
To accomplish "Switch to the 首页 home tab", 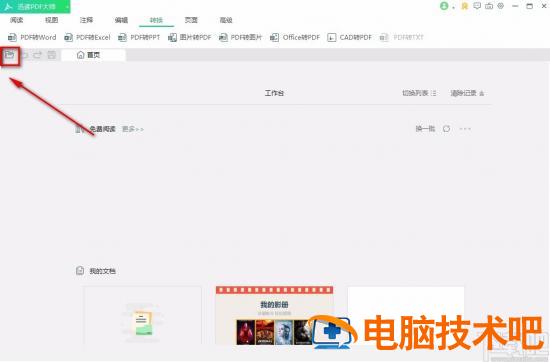I will point(93,55).
